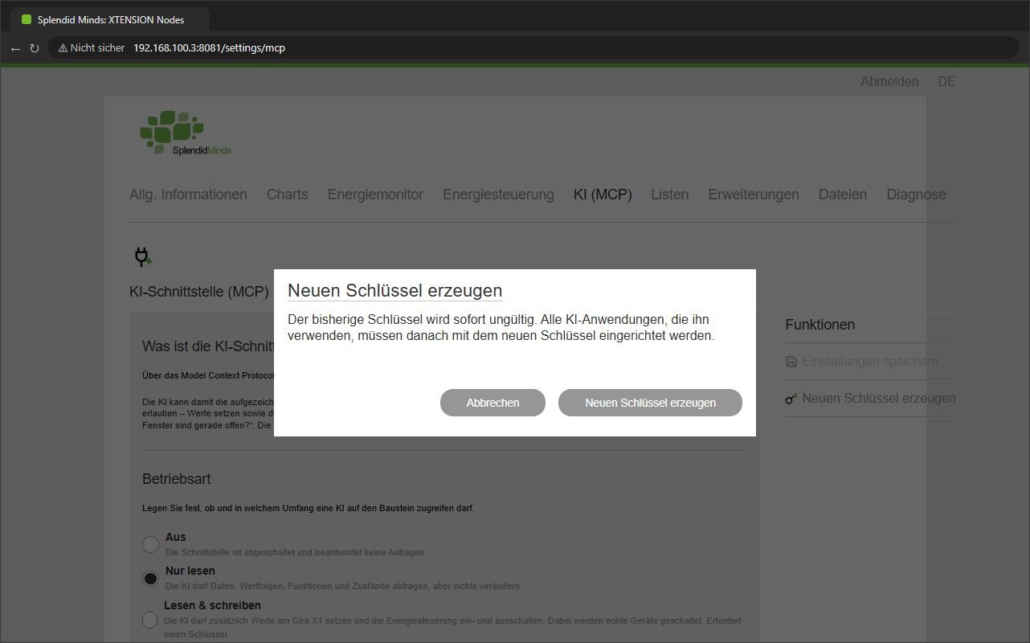
Task: Click the green favicon in the browser tab
Action: pos(26,20)
